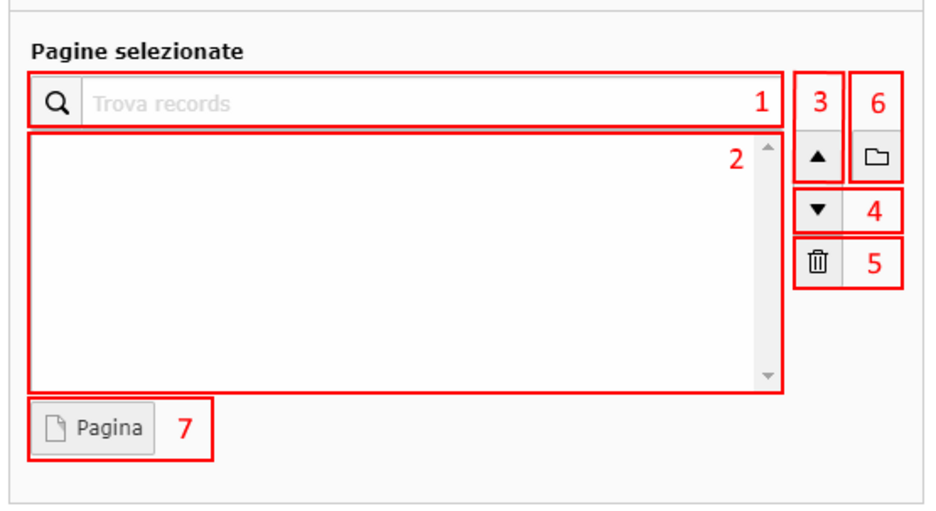Move selected page down with triangle button
Screen dimensions: 936x511
[x=818, y=210]
